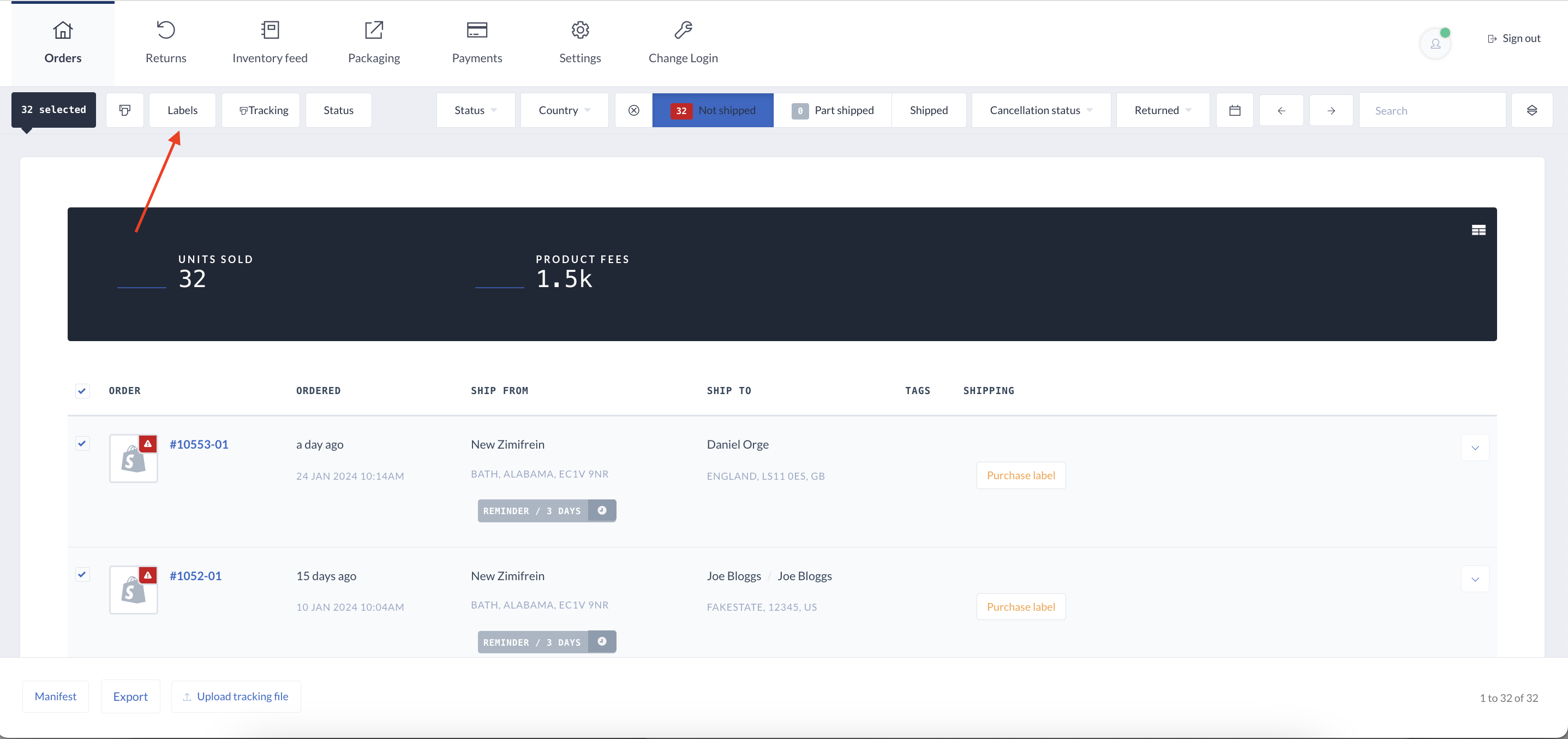Toggle the select-all orders checkbox
The width and height of the screenshot is (1568, 739).
pos(82,391)
